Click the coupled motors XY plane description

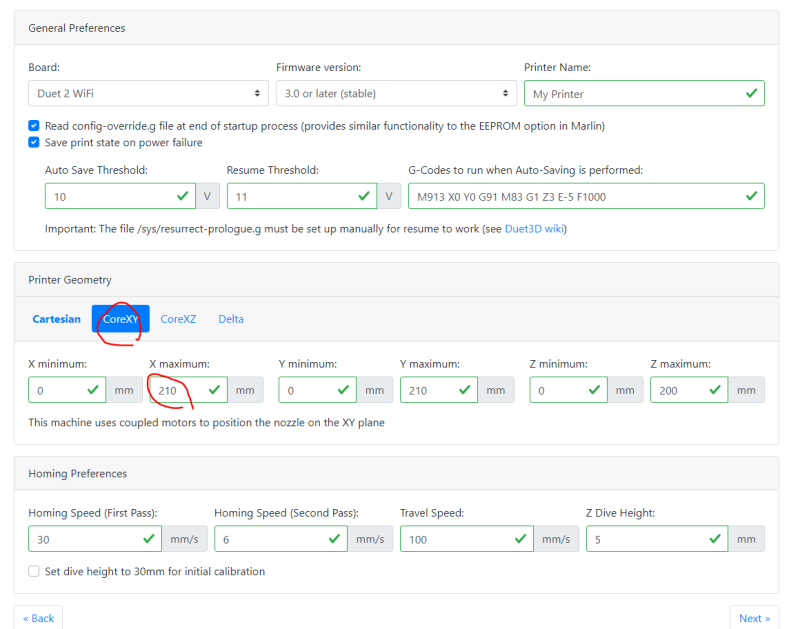(x=207, y=422)
